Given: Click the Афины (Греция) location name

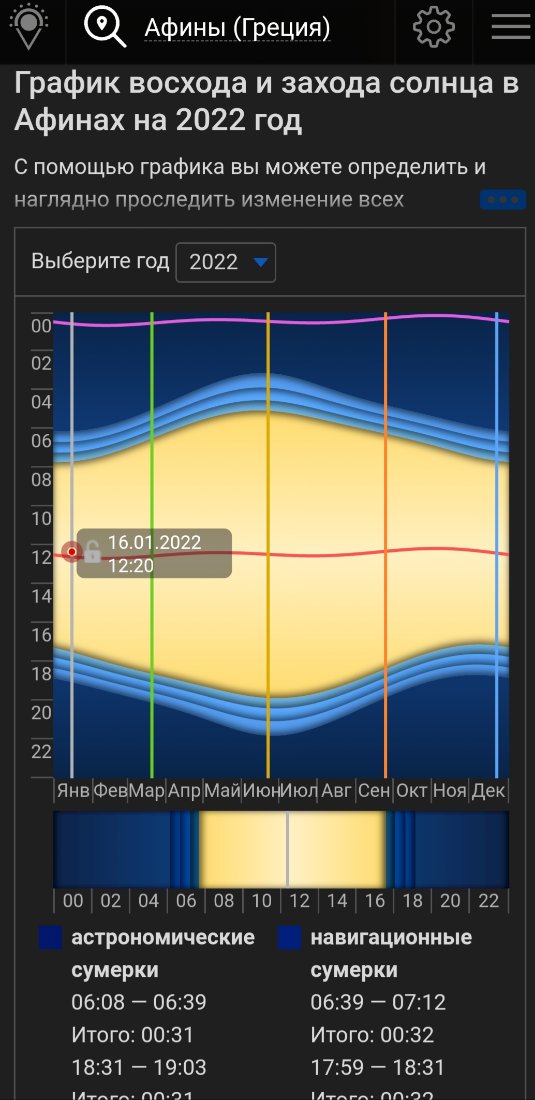Looking at the screenshot, I should [x=237, y=28].
